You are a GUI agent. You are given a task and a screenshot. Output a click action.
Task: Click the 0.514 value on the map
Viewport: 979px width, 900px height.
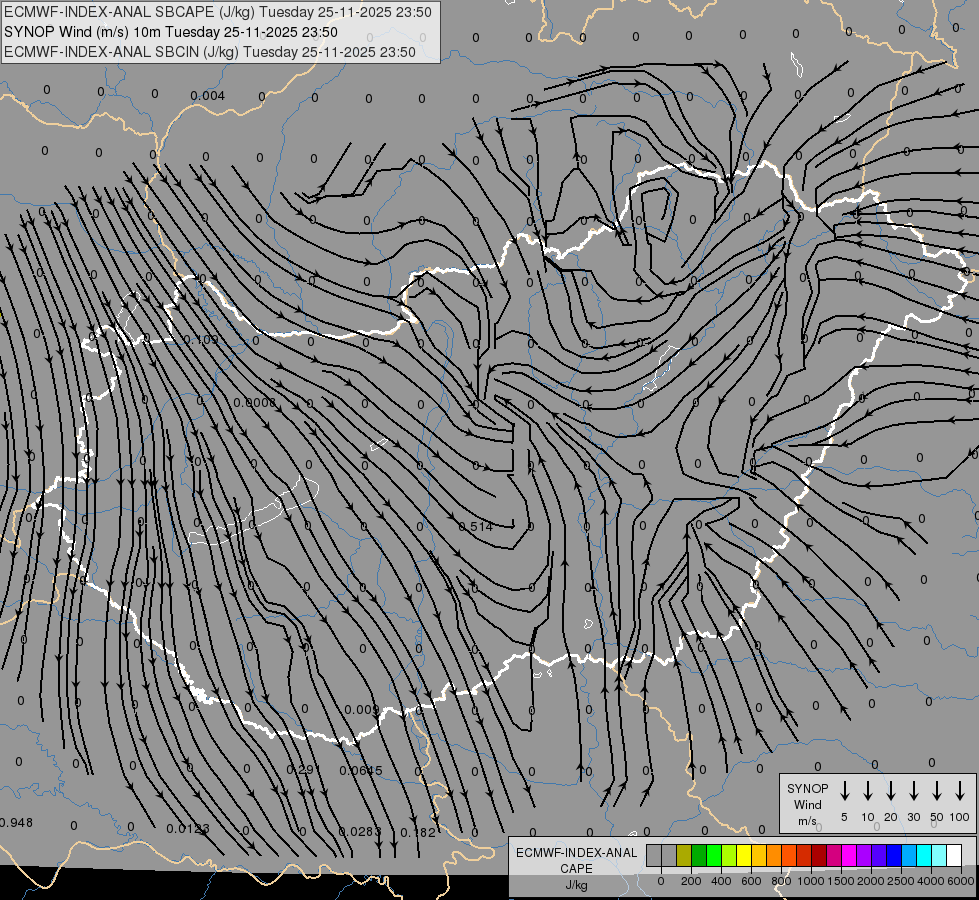(476, 527)
